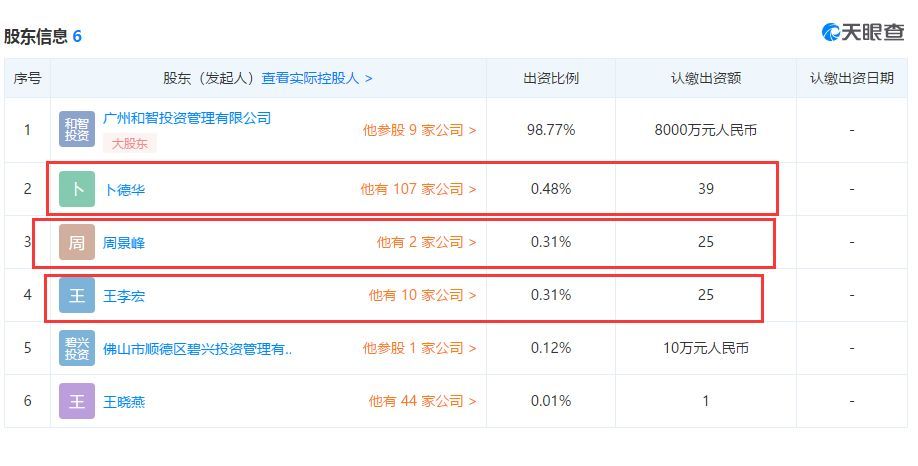Image resolution: width=918 pixels, height=466 pixels.
Task: Expand 他有 44 家公司 list
Action: coord(422,401)
